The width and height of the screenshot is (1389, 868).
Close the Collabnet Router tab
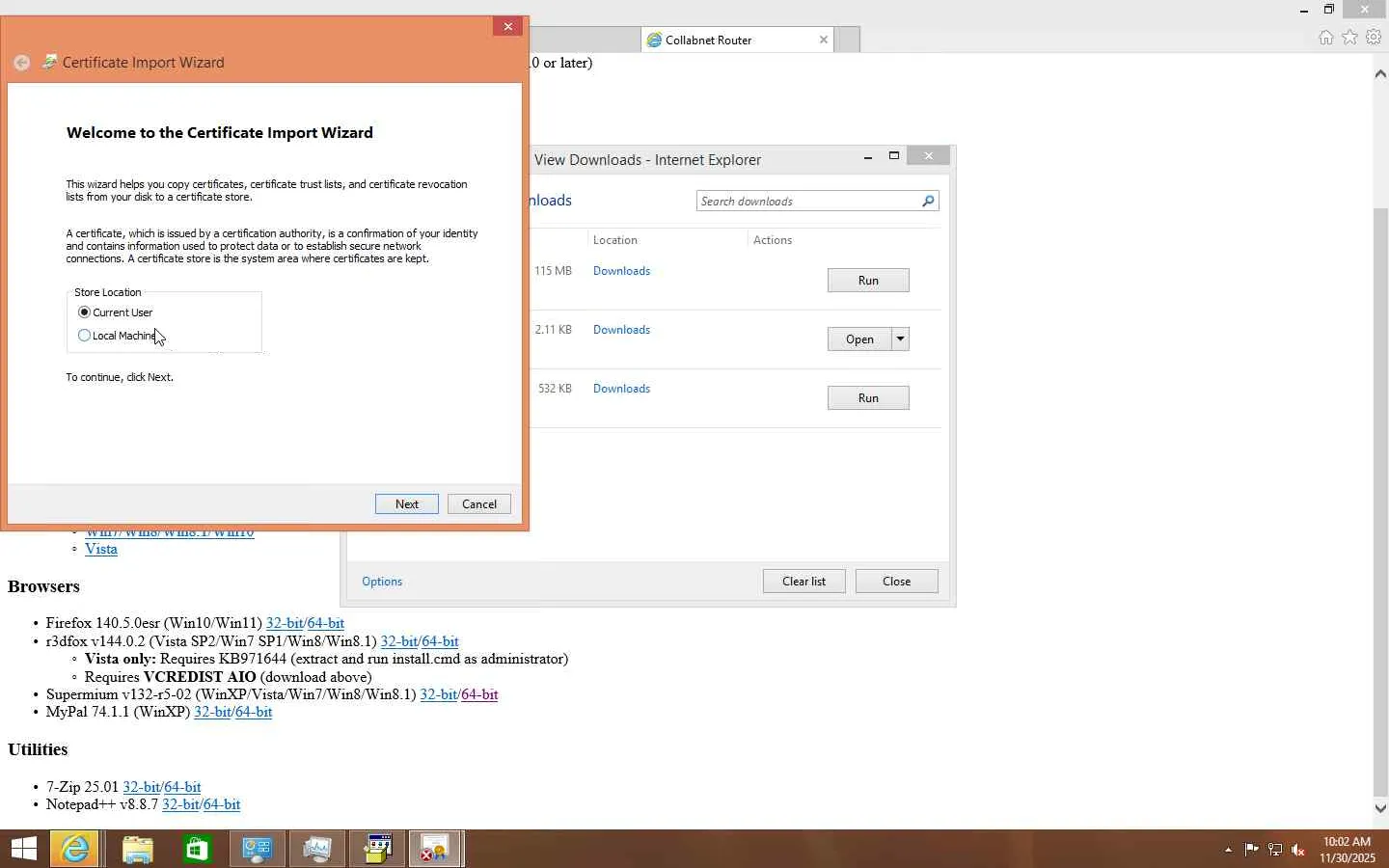824,40
